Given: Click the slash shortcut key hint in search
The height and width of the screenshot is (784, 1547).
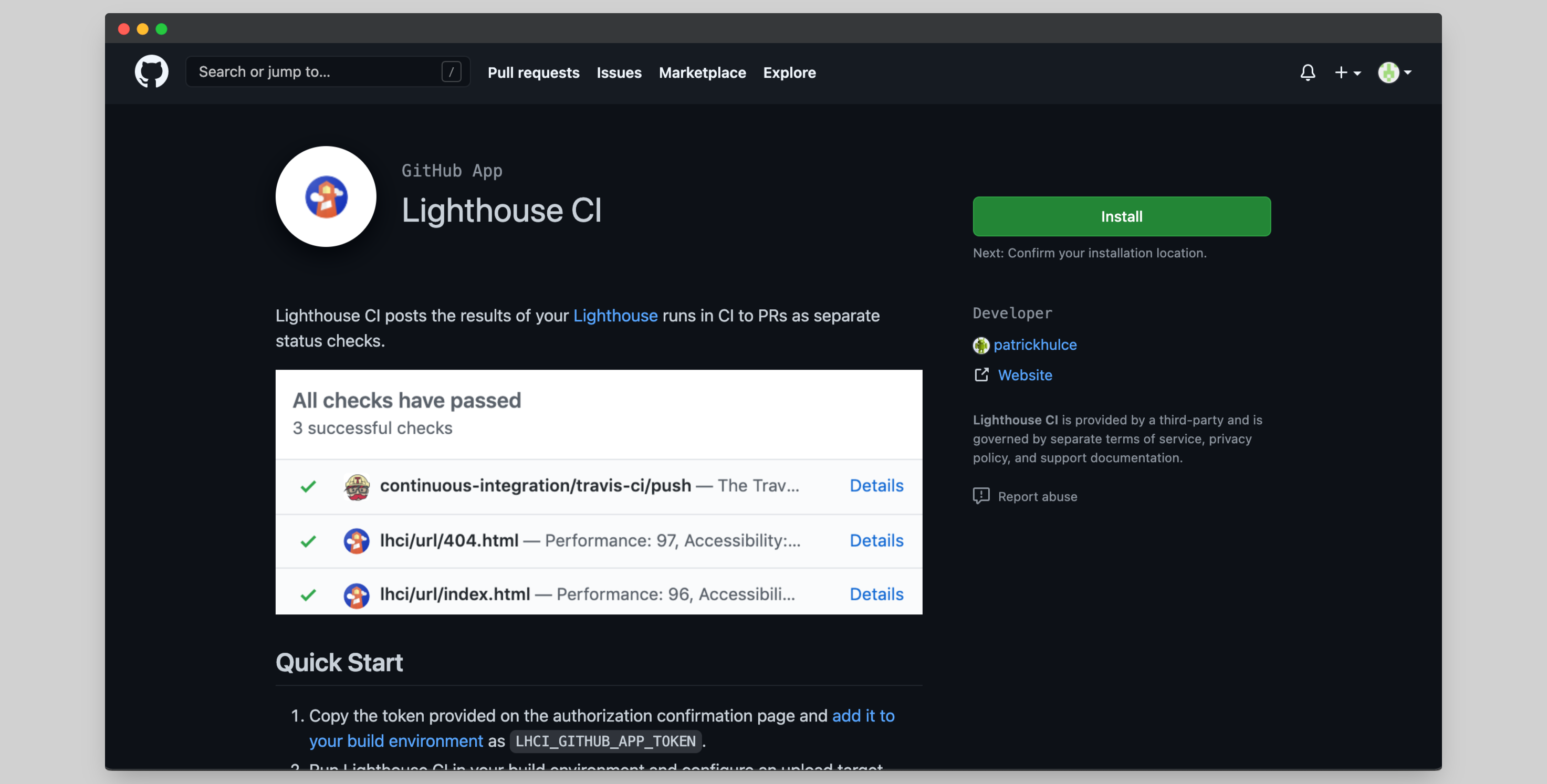Looking at the screenshot, I should coord(451,72).
